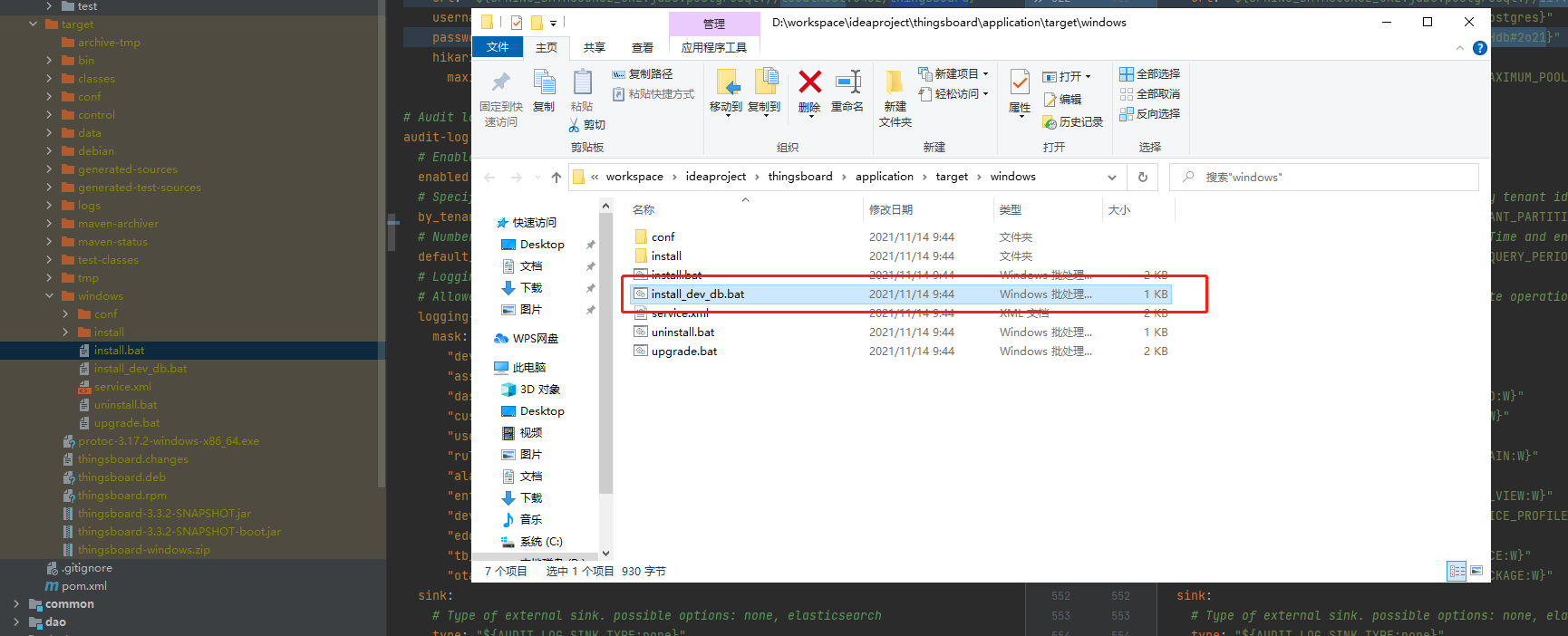Click application in address breadcrumb
Image resolution: width=1568 pixels, height=636 pixels.
pos(885,177)
